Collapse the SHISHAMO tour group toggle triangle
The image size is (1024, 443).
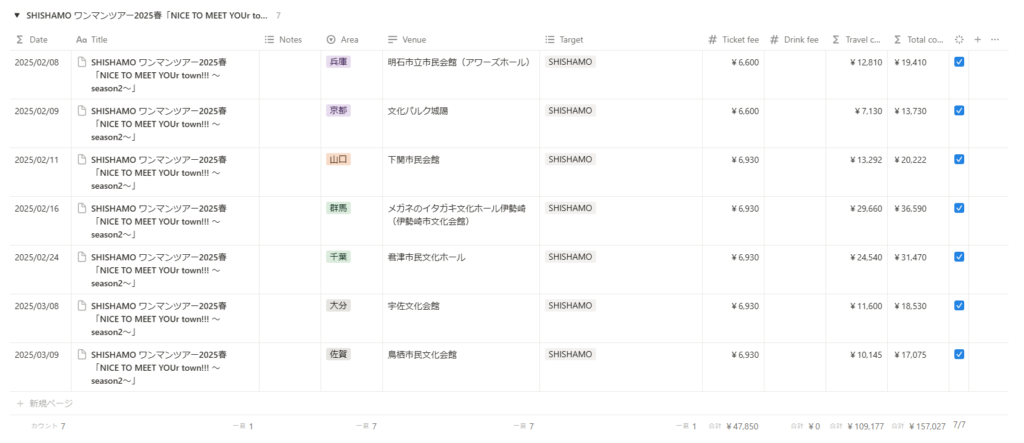point(17,15)
